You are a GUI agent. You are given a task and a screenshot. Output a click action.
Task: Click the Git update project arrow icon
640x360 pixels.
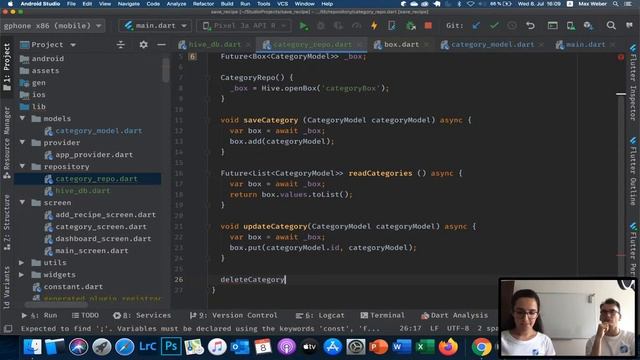point(476,26)
